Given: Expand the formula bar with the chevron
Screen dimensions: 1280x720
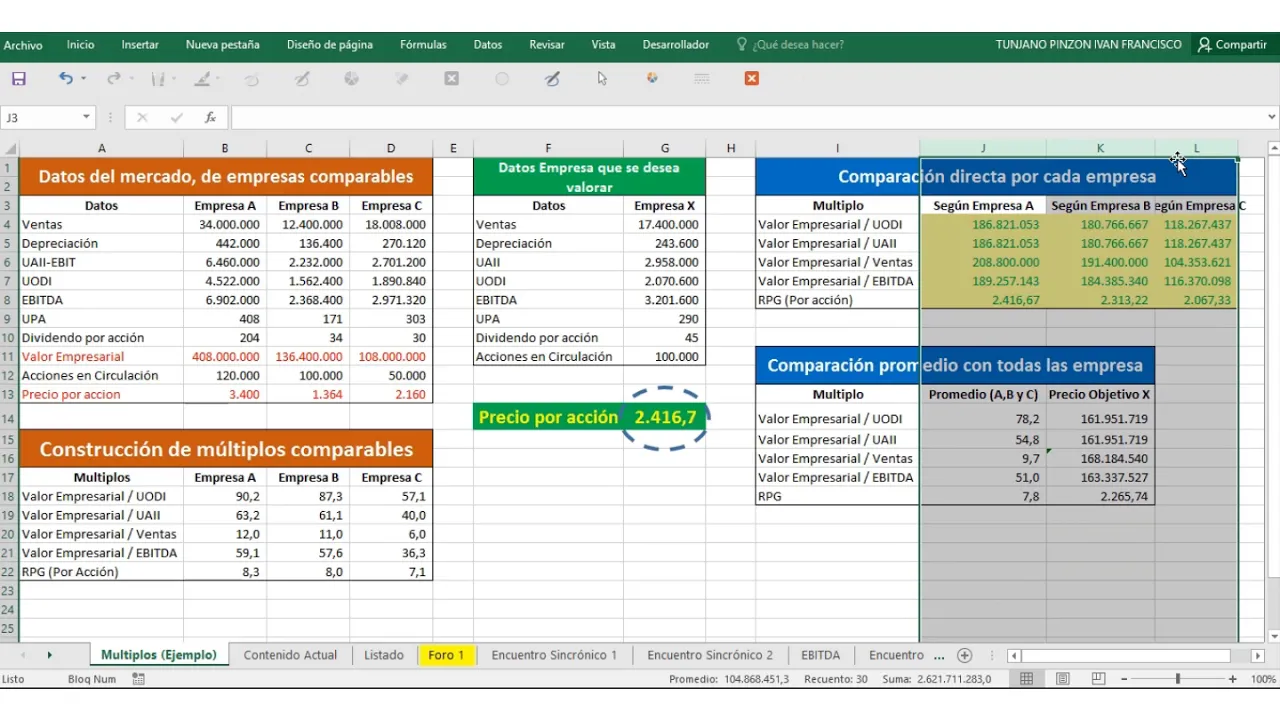Looking at the screenshot, I should [1271, 117].
